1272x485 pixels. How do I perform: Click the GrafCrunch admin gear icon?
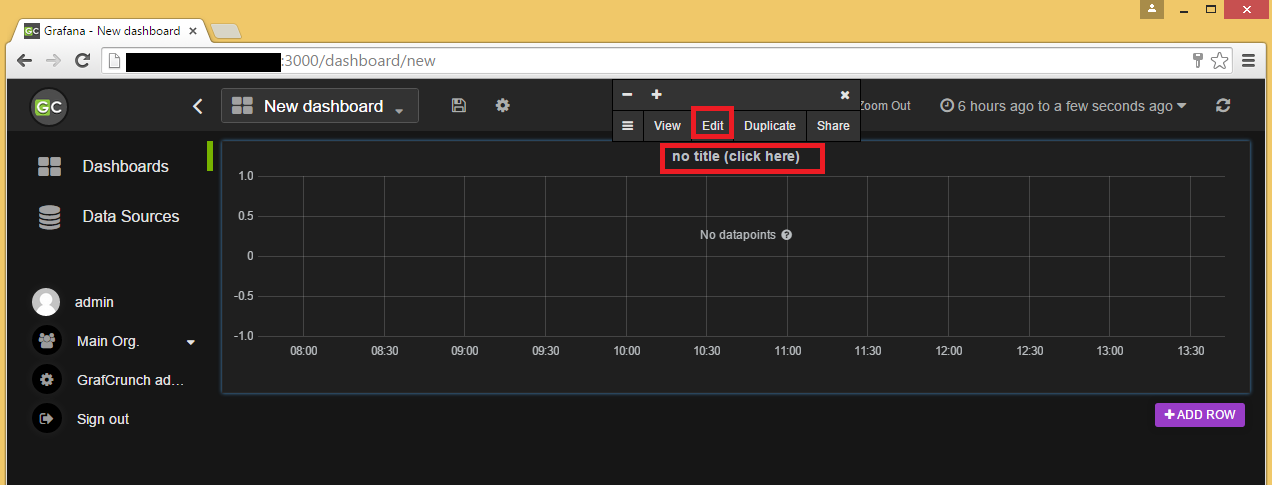pyautogui.click(x=45, y=380)
